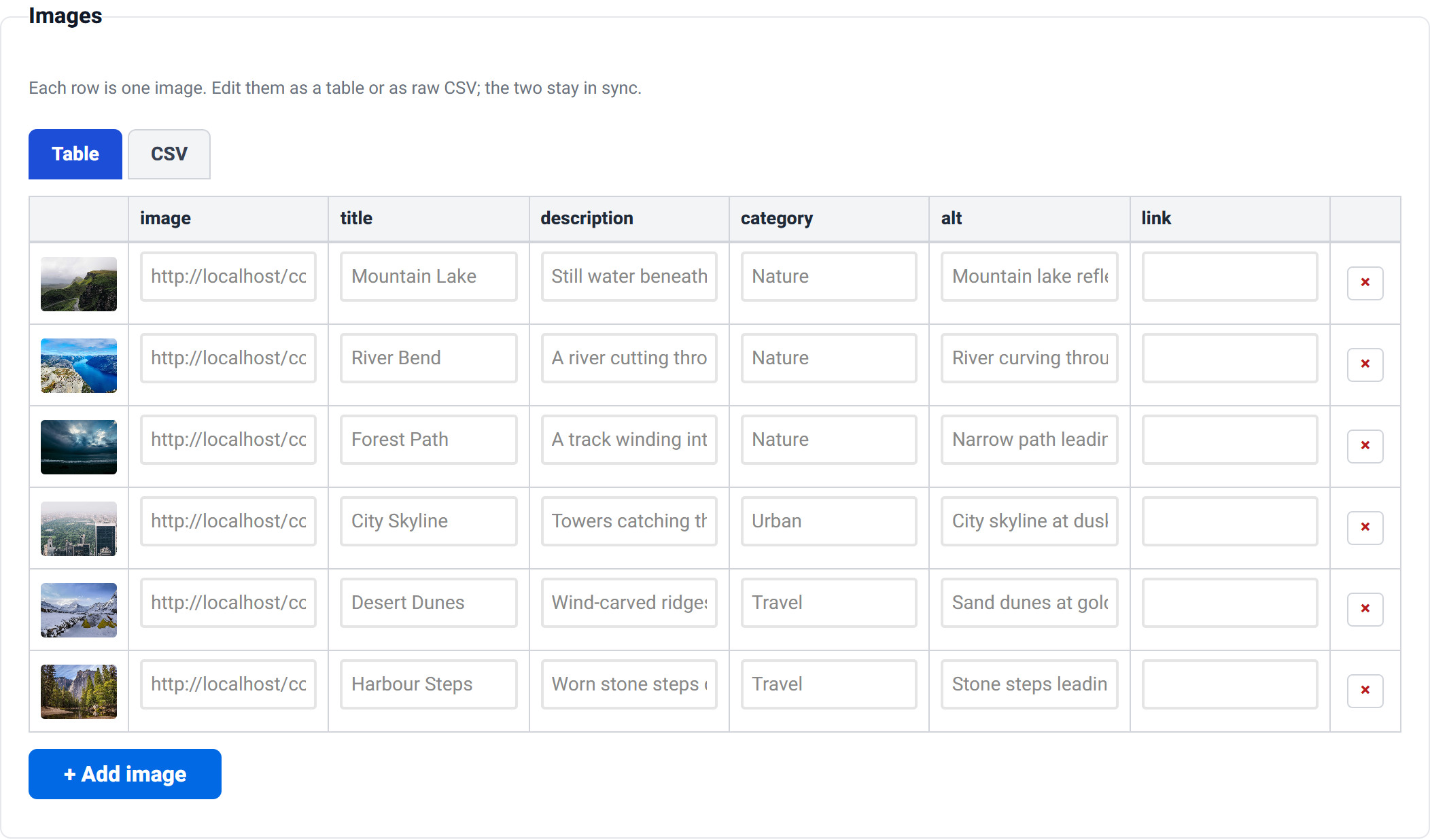
Task: Click the Add image button
Action: pos(125,774)
